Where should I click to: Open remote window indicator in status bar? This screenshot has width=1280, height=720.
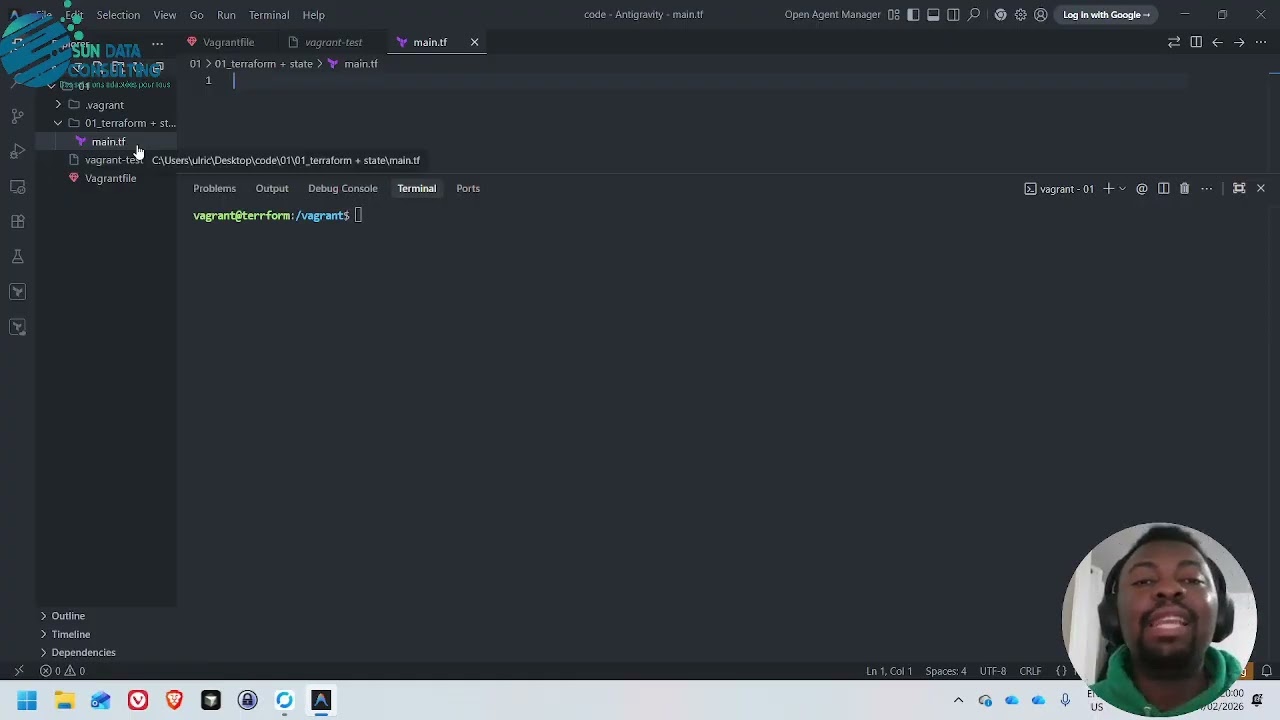tap(18, 671)
